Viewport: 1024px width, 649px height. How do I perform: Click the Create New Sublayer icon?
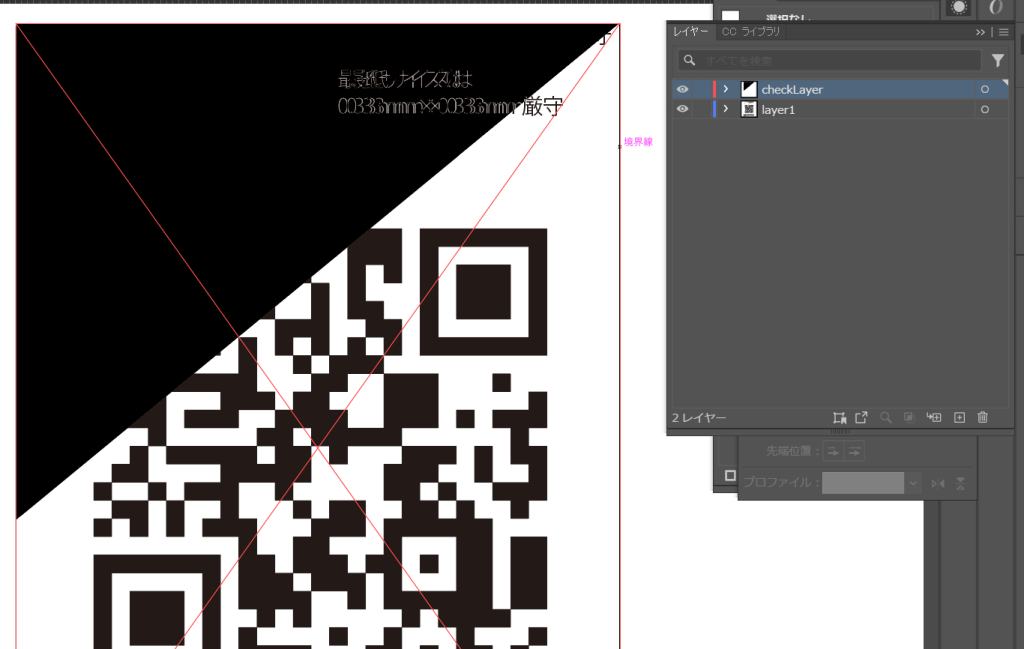click(x=934, y=417)
